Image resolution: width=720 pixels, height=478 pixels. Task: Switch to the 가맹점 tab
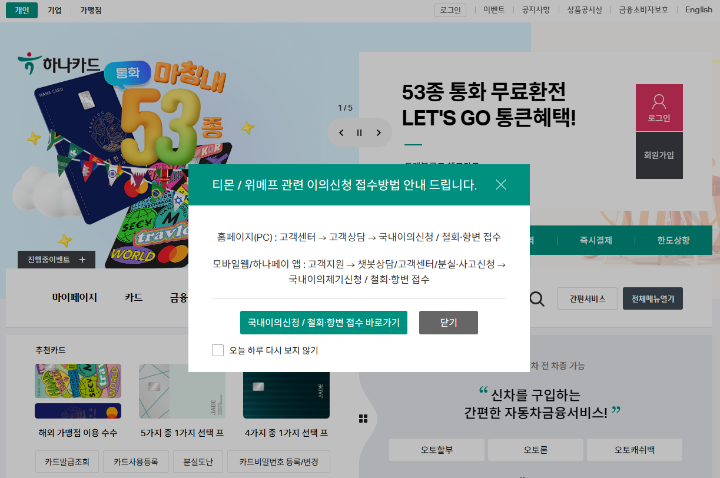coord(91,10)
